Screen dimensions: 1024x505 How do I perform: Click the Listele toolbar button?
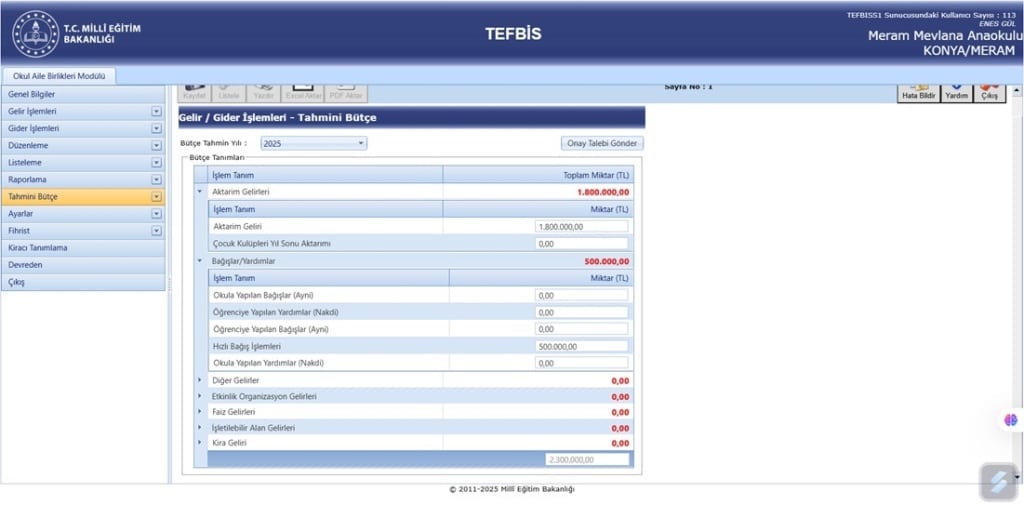(x=229, y=93)
